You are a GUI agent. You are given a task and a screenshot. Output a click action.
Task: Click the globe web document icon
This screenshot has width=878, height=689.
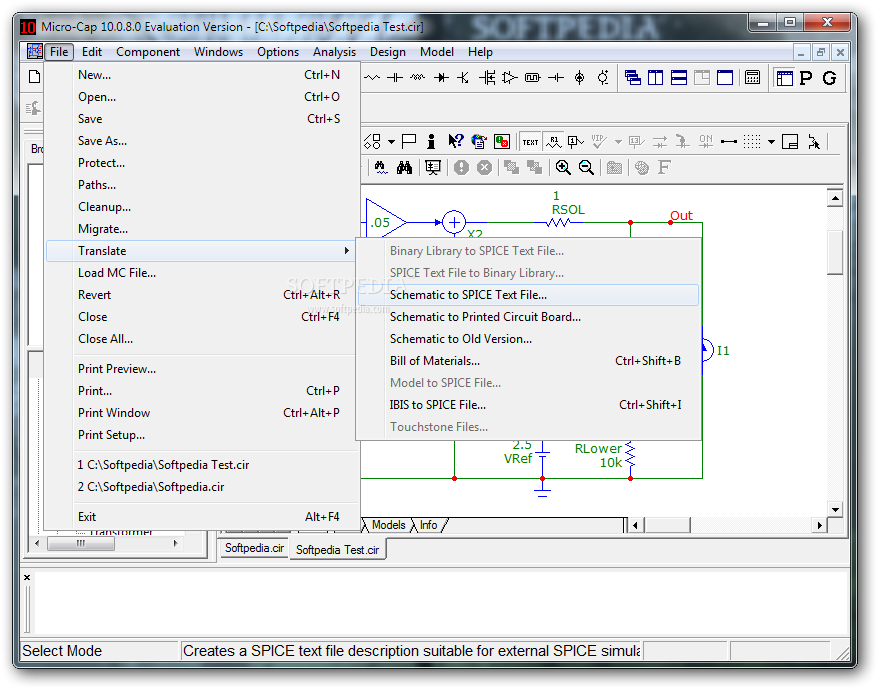tap(479, 141)
